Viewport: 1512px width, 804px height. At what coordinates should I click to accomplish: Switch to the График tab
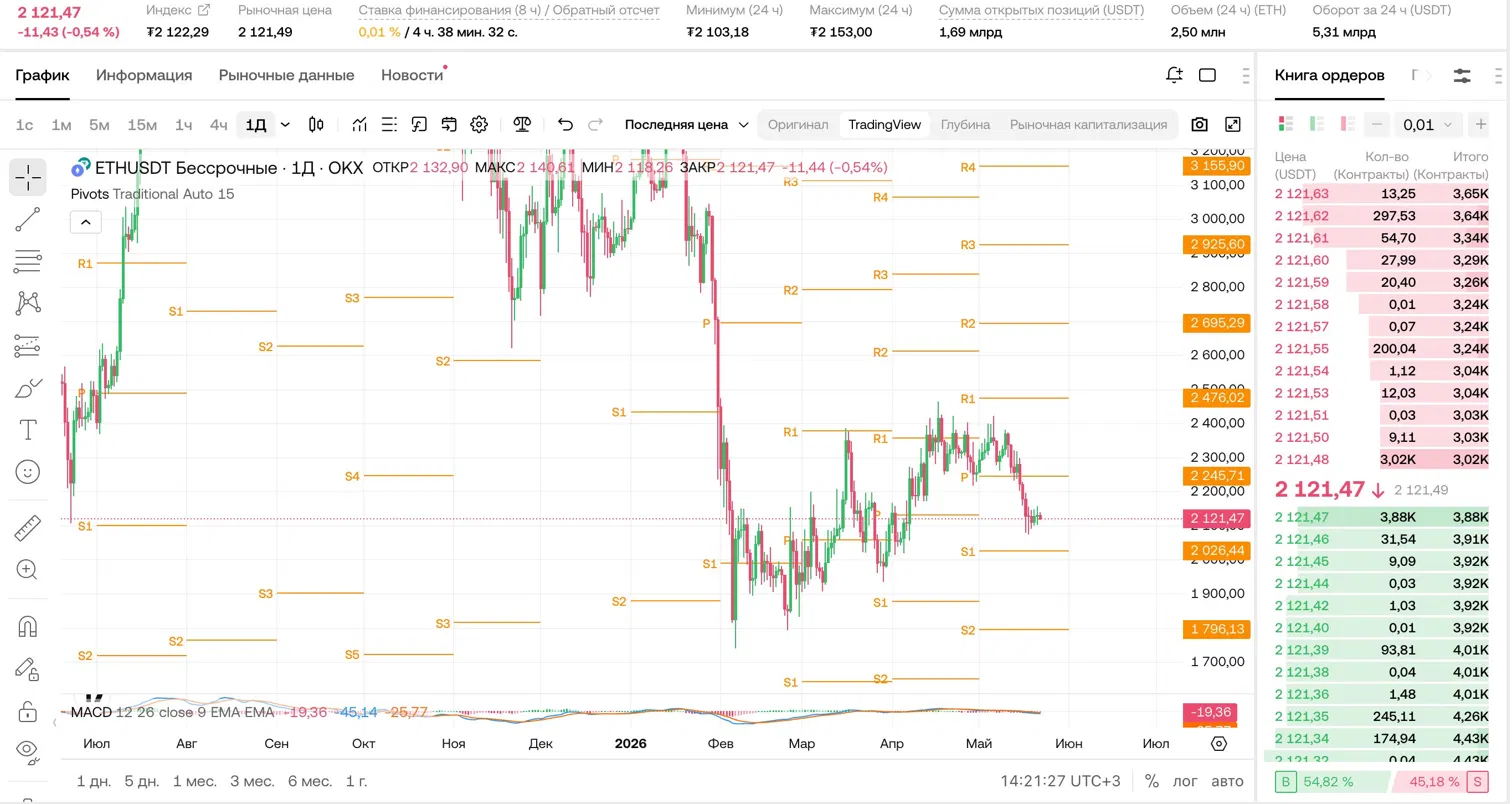click(x=42, y=75)
